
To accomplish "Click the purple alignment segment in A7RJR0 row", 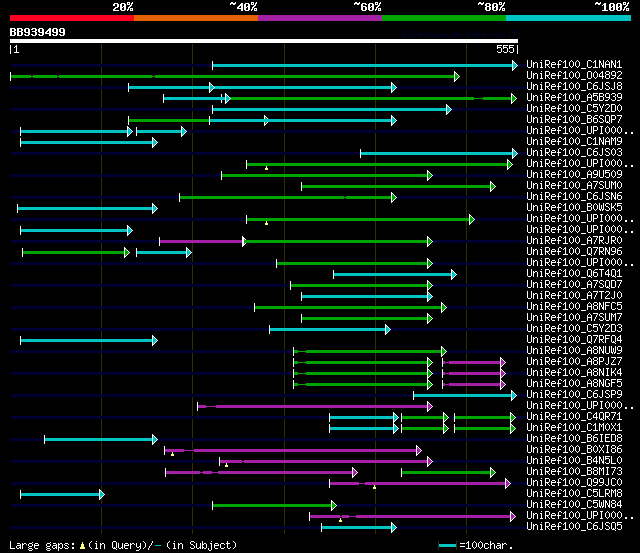I will (x=202, y=242).
